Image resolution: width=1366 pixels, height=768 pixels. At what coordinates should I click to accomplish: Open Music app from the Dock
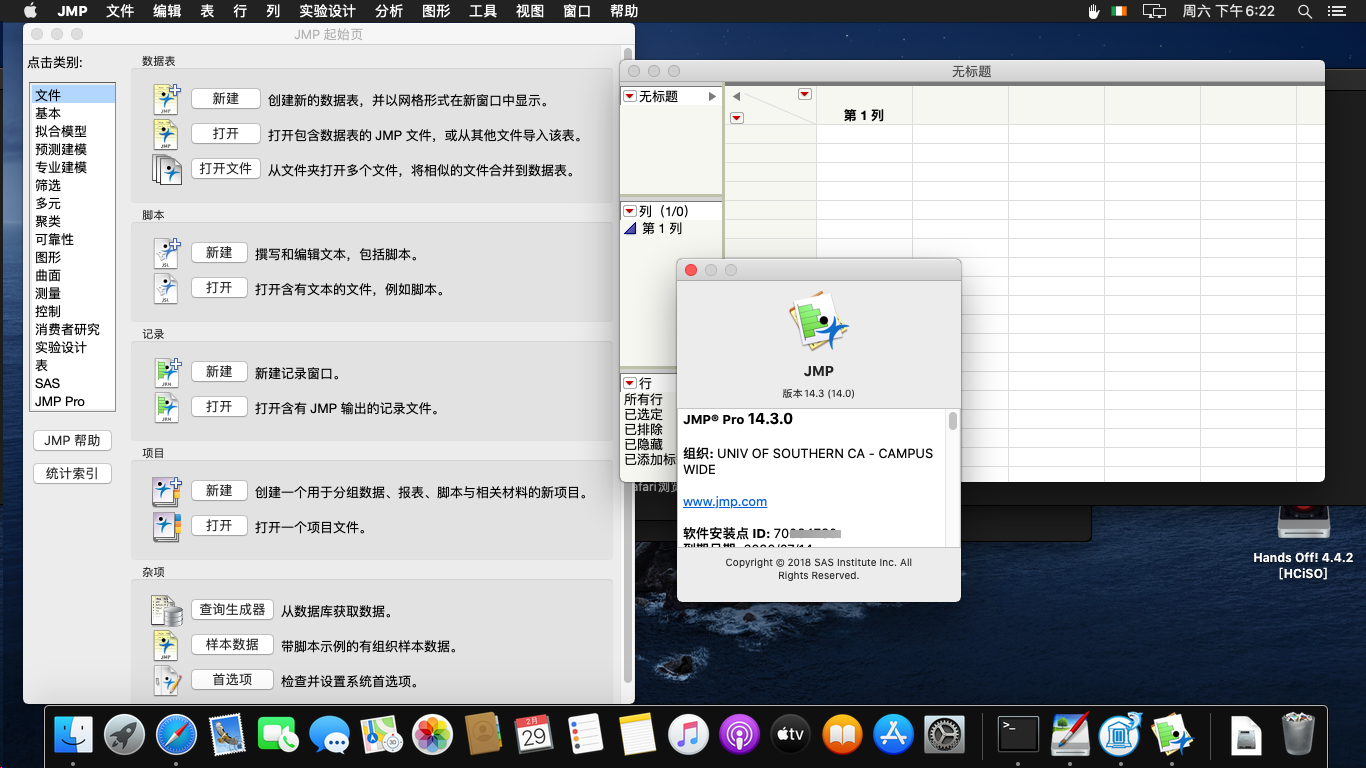(688, 735)
